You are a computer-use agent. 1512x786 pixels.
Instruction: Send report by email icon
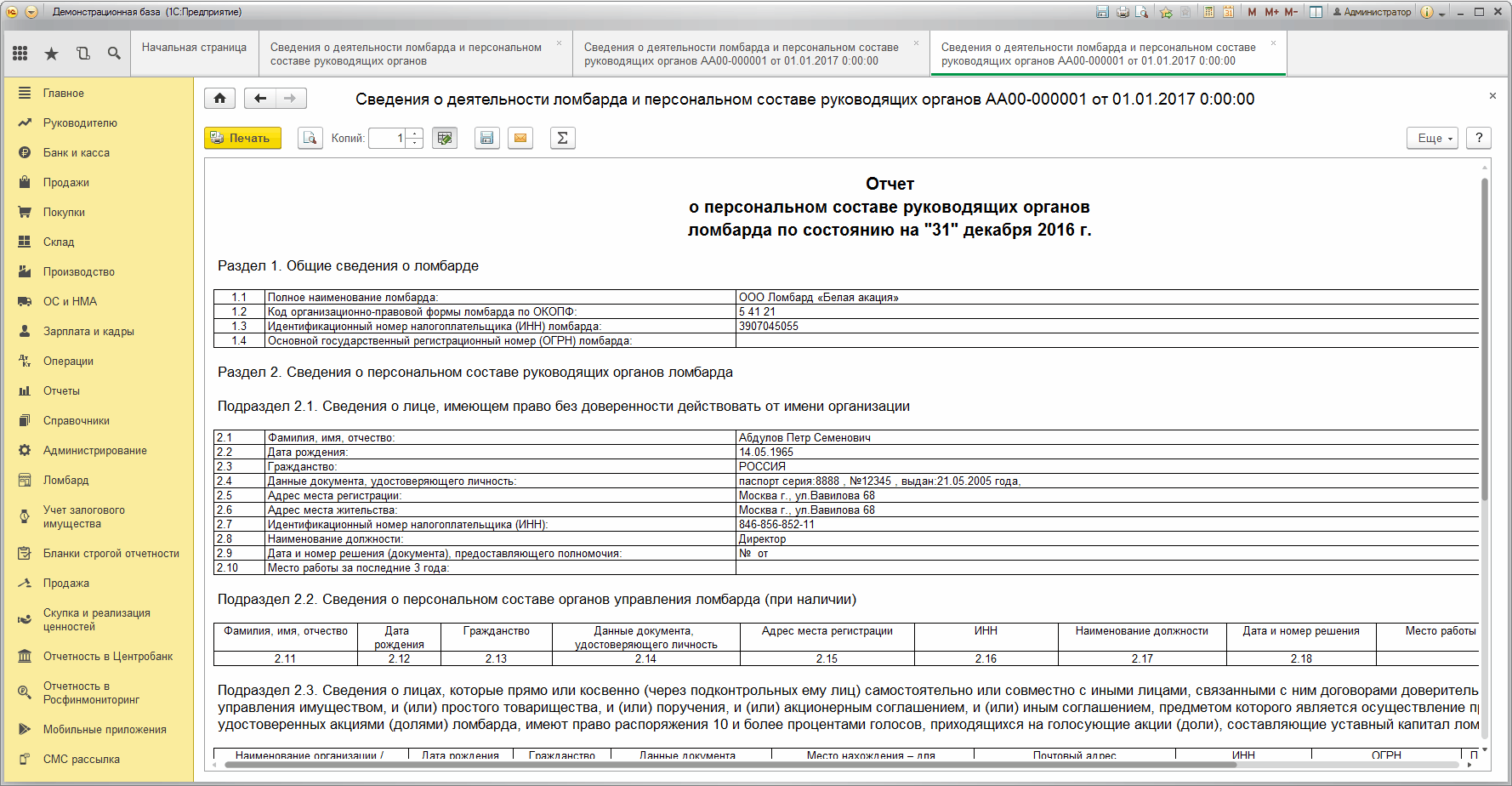click(x=520, y=138)
